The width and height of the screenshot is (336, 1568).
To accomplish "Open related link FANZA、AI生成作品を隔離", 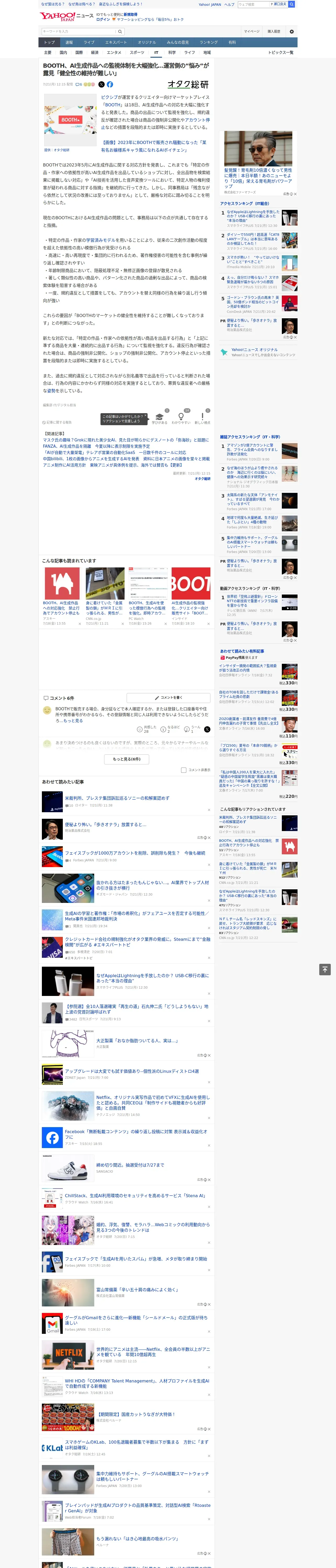I will point(96,446).
